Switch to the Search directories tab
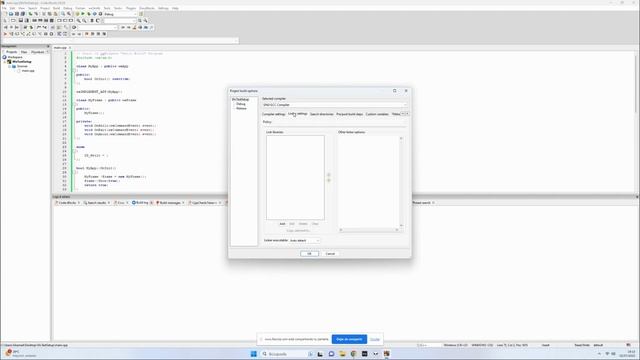 [x=322, y=114]
